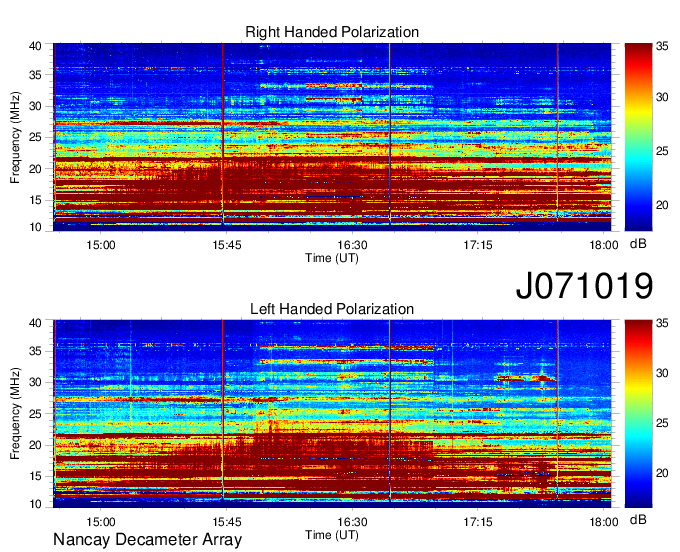Click the 25 dB label on lower colorbar
680x552 pixels.
coord(662,423)
